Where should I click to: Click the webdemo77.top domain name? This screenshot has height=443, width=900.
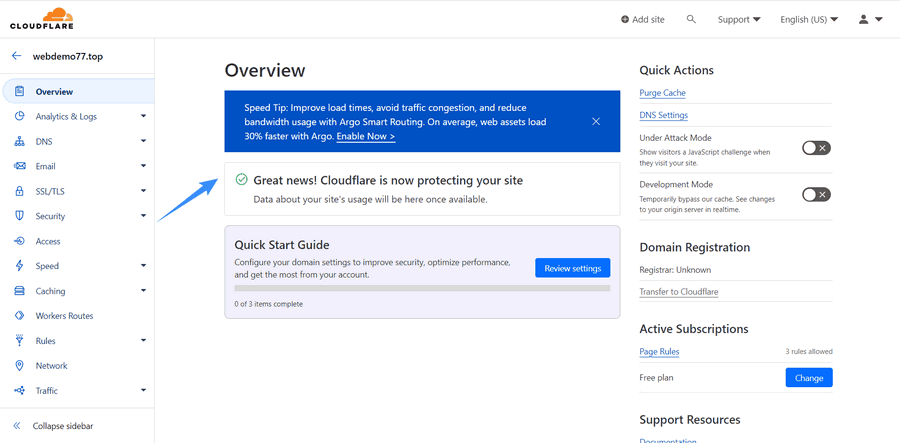pyautogui.click(x=68, y=56)
